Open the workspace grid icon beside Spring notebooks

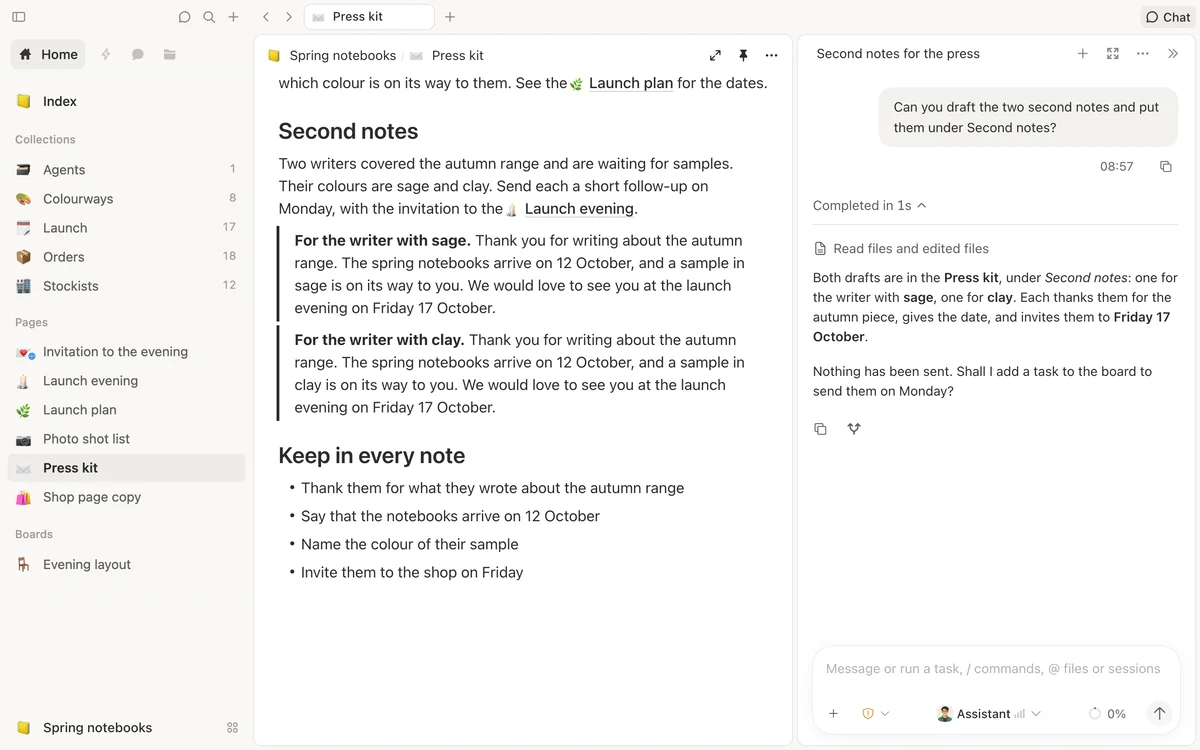click(x=233, y=728)
